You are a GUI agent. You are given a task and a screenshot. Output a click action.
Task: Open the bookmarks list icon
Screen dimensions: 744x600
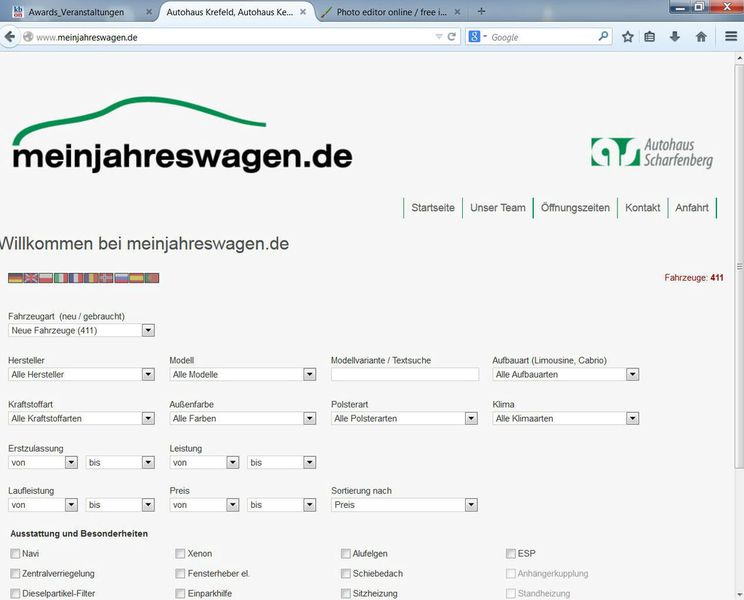tap(650, 37)
